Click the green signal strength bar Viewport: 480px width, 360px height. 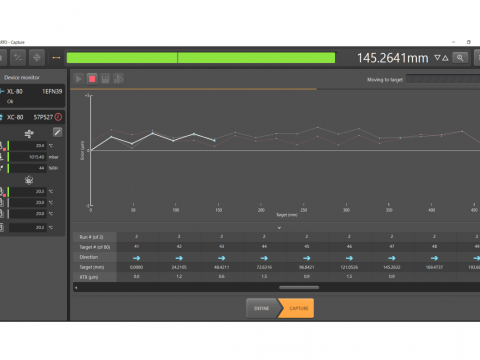pyautogui.click(x=201, y=58)
